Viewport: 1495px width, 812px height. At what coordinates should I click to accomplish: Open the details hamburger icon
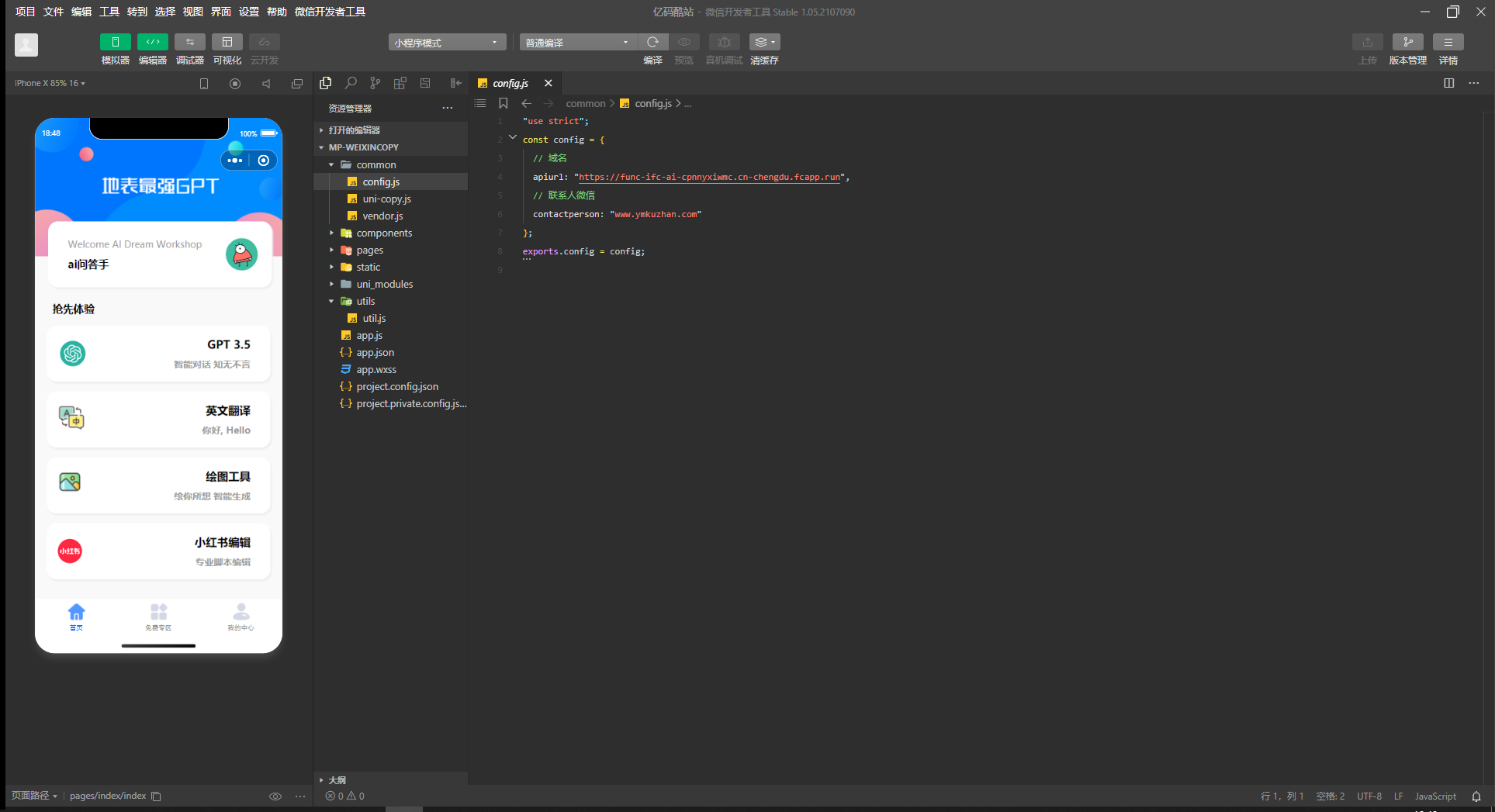(1448, 43)
